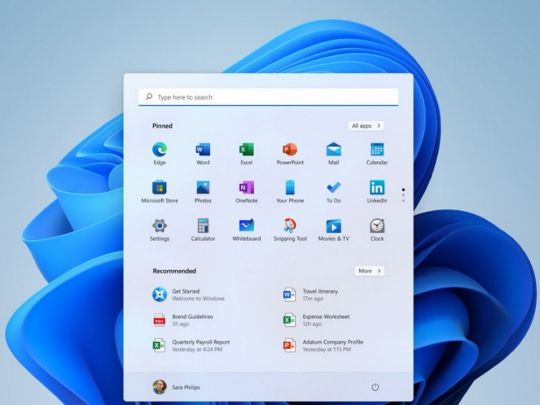Open the Clock app
Image resolution: width=540 pixels, height=405 pixels.
[377, 230]
